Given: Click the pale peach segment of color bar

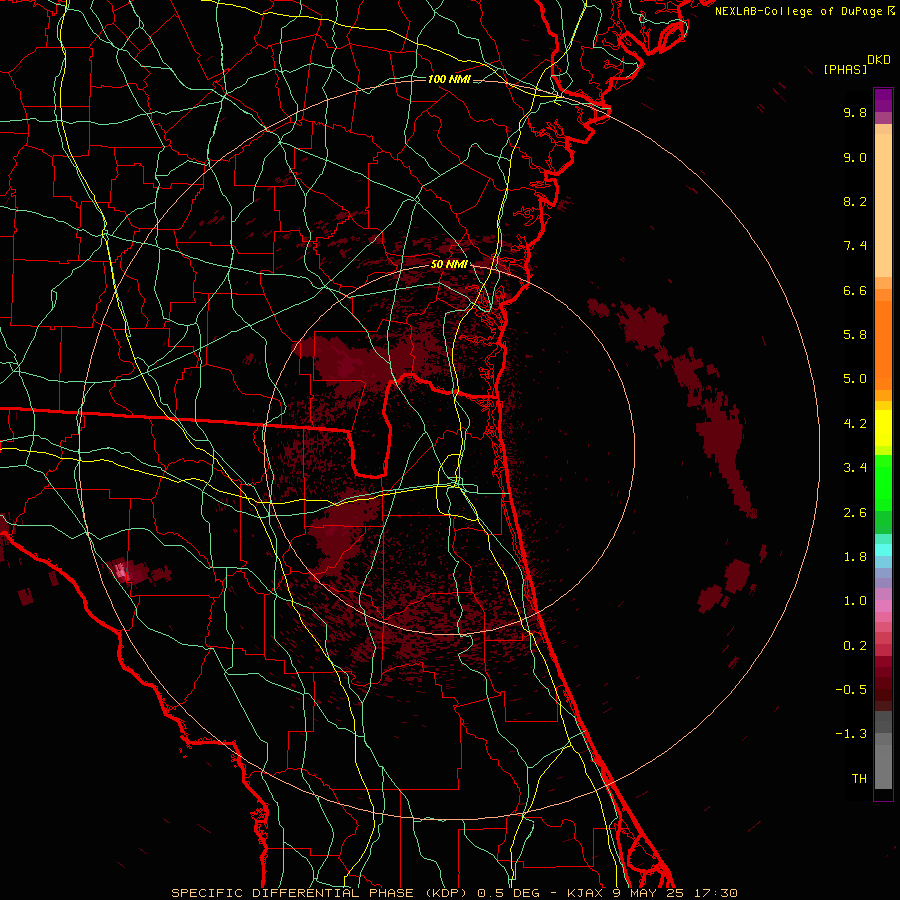Looking at the screenshot, I should pyautogui.click(x=883, y=205).
